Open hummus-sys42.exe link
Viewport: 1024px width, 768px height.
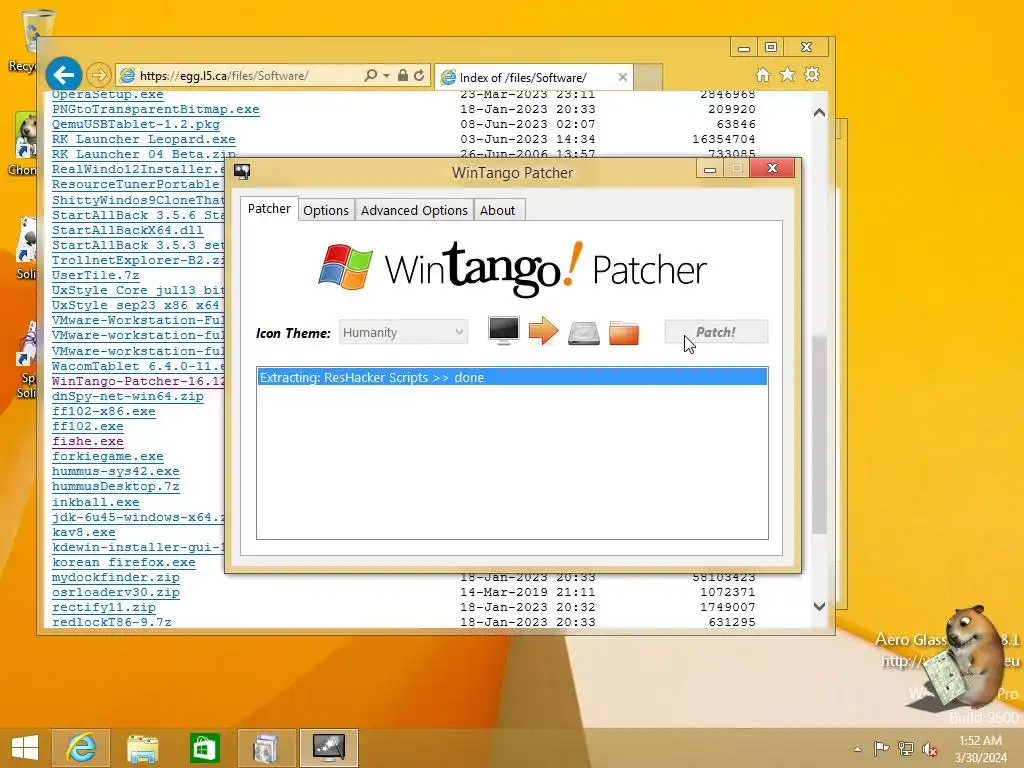coord(116,472)
